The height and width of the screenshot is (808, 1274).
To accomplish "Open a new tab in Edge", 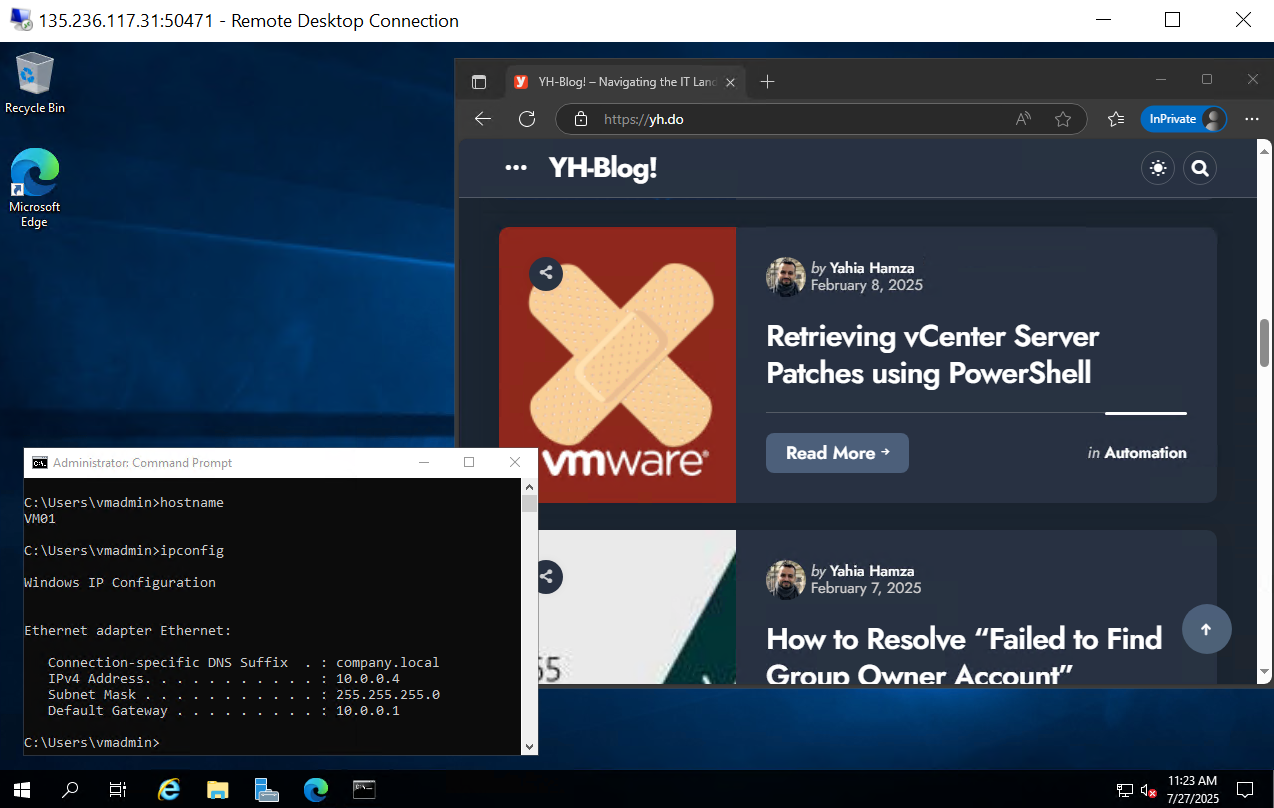I will (x=767, y=82).
